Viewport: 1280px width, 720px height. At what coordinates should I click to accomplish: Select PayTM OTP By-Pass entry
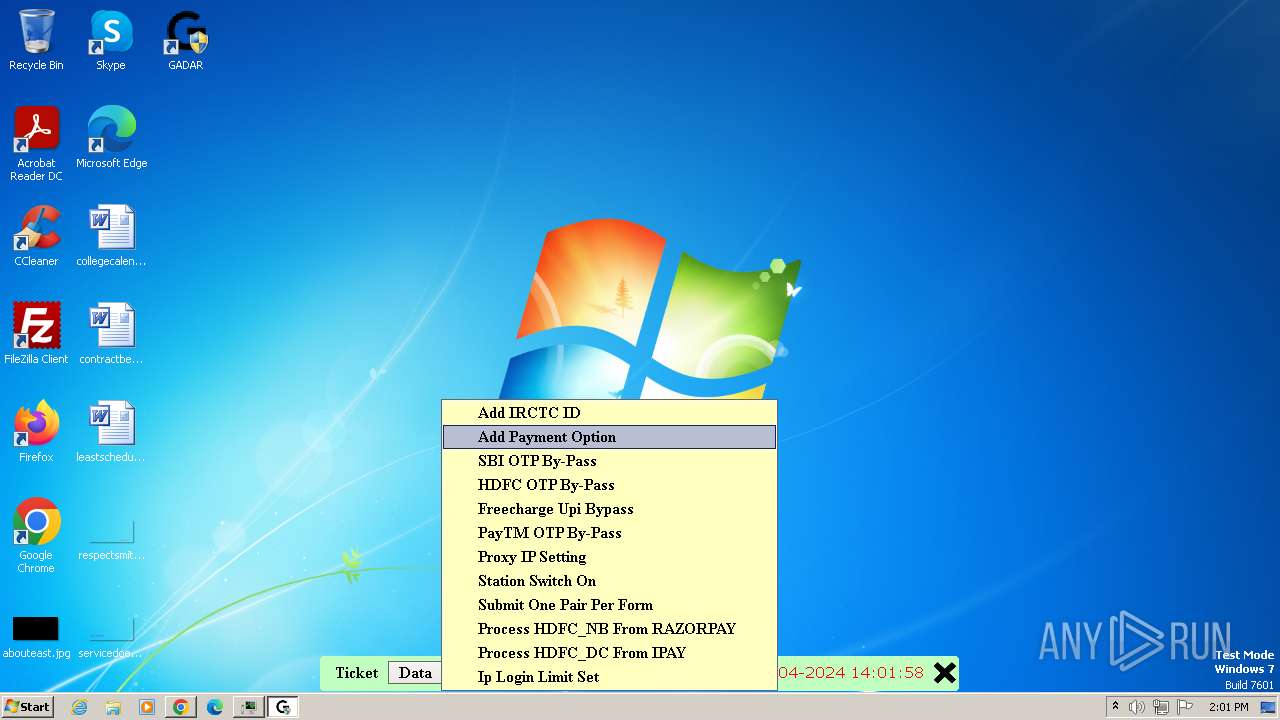point(609,533)
